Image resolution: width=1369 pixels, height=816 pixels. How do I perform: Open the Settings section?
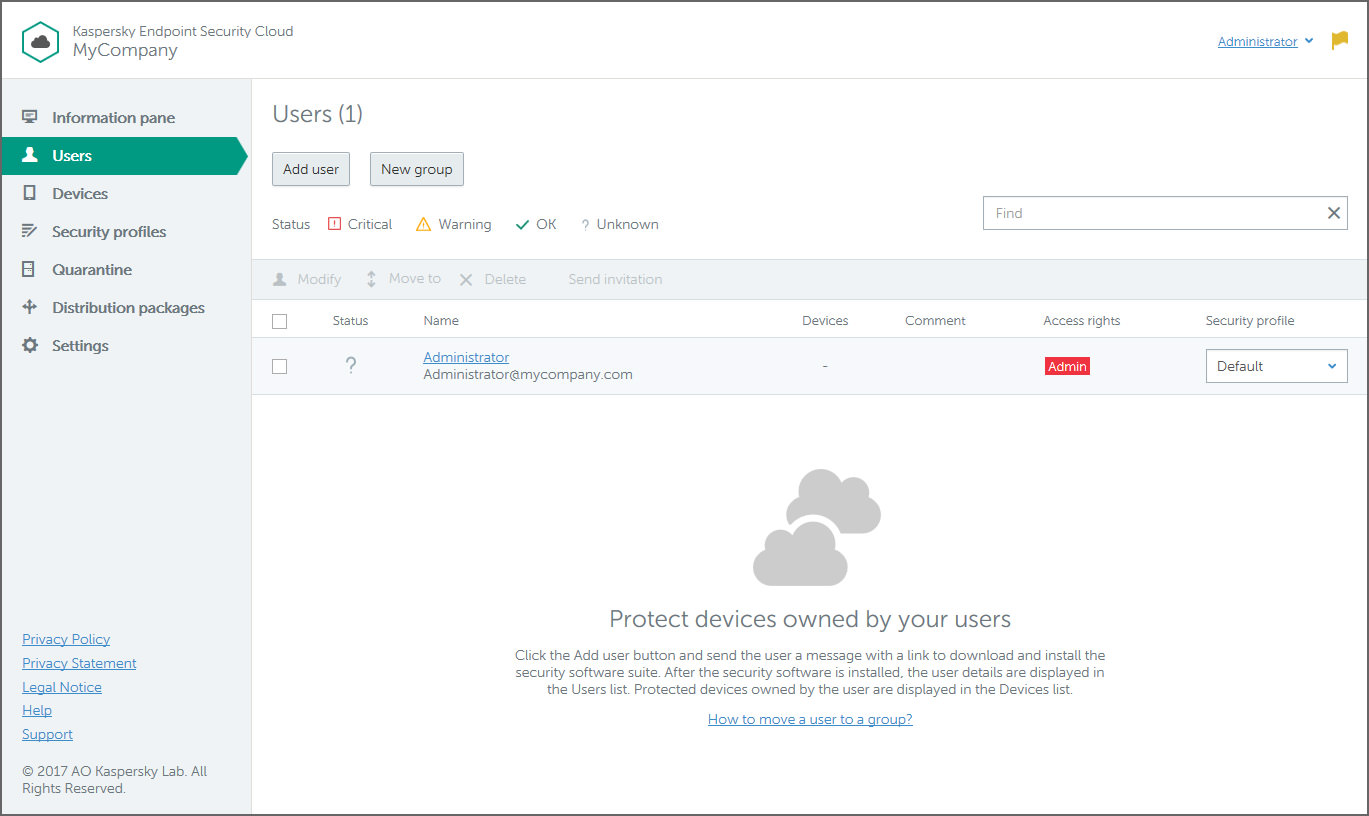(x=80, y=345)
